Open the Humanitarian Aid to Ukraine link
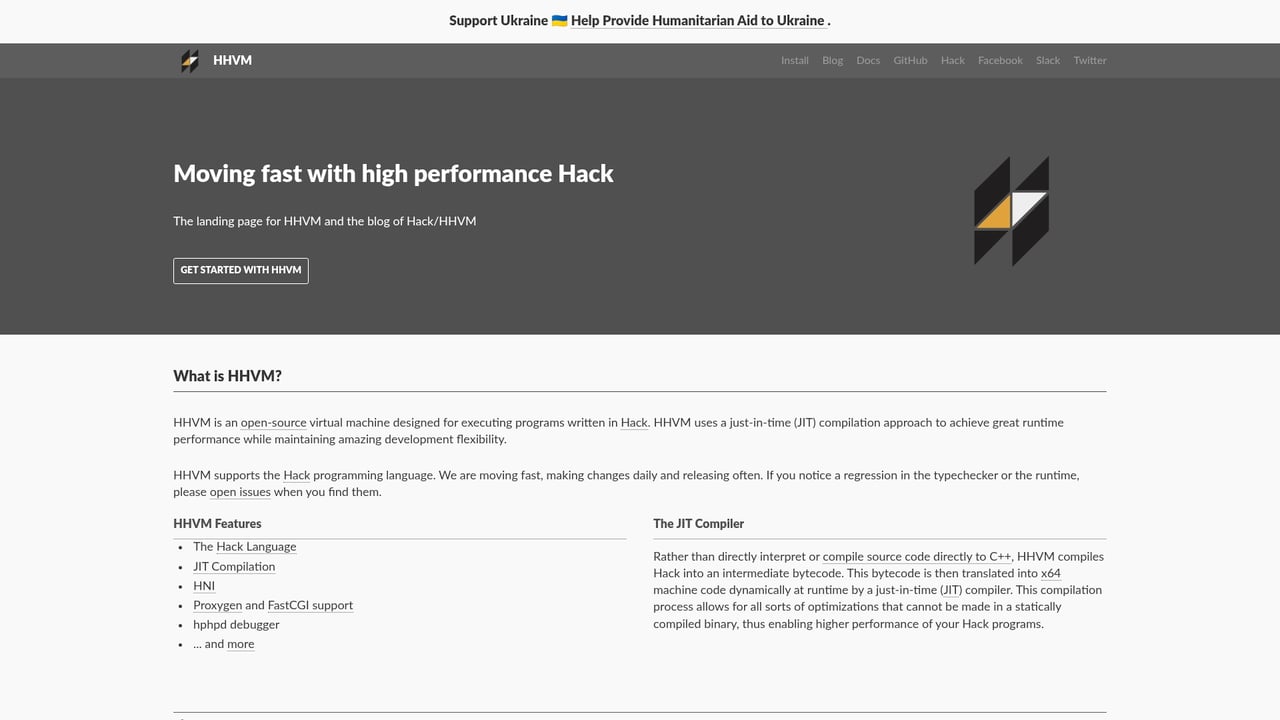Screen dimensions: 1280x720 click(x=696, y=20)
